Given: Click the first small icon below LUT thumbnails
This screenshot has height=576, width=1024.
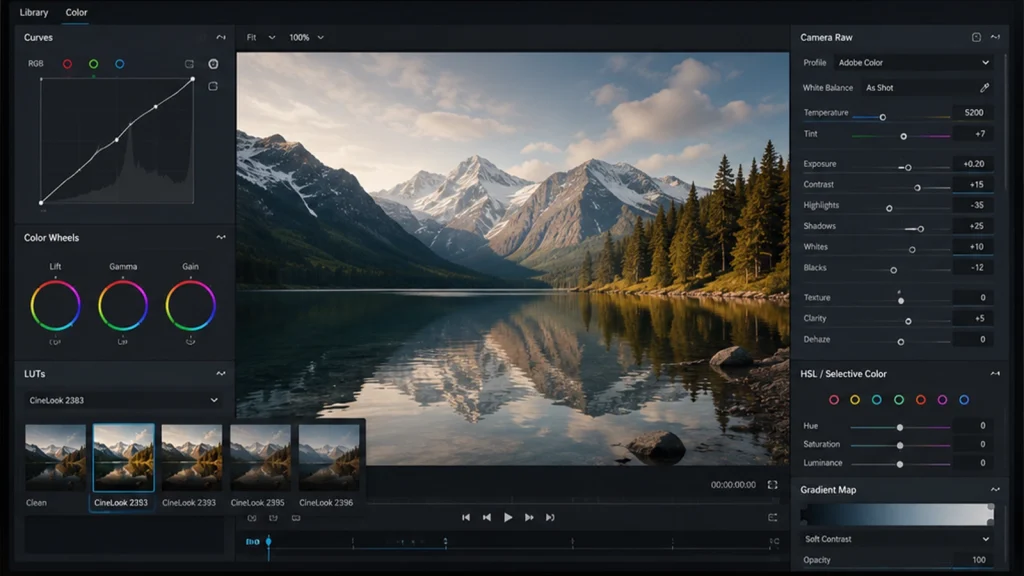Looking at the screenshot, I should click(252, 518).
